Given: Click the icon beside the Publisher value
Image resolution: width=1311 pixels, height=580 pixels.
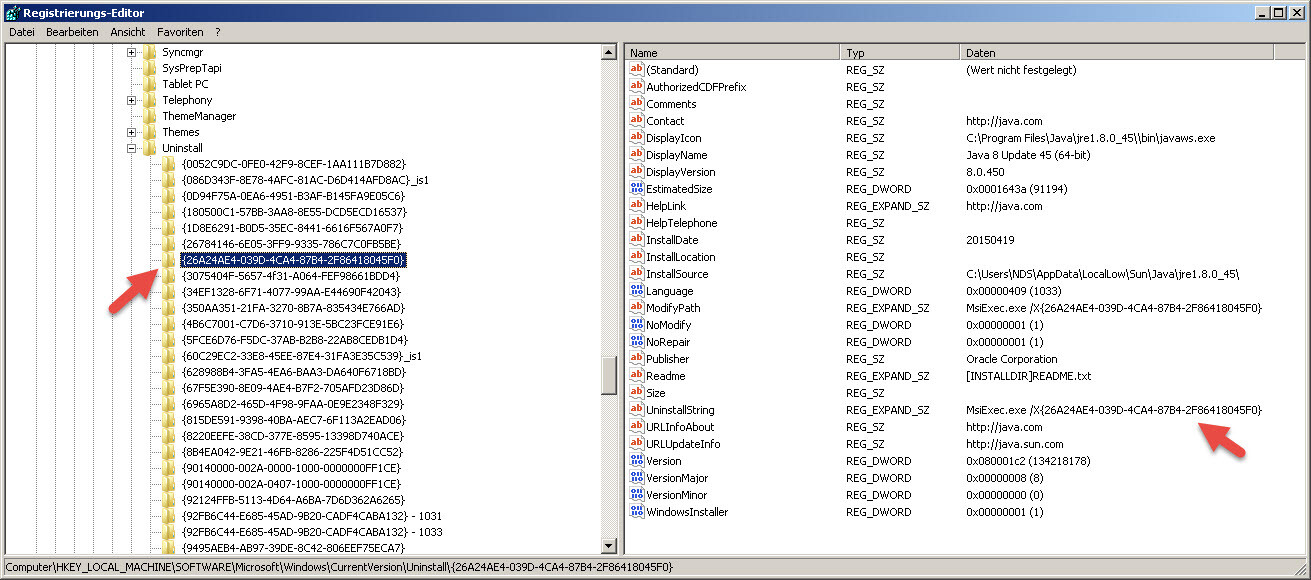Looking at the screenshot, I should 636,359.
